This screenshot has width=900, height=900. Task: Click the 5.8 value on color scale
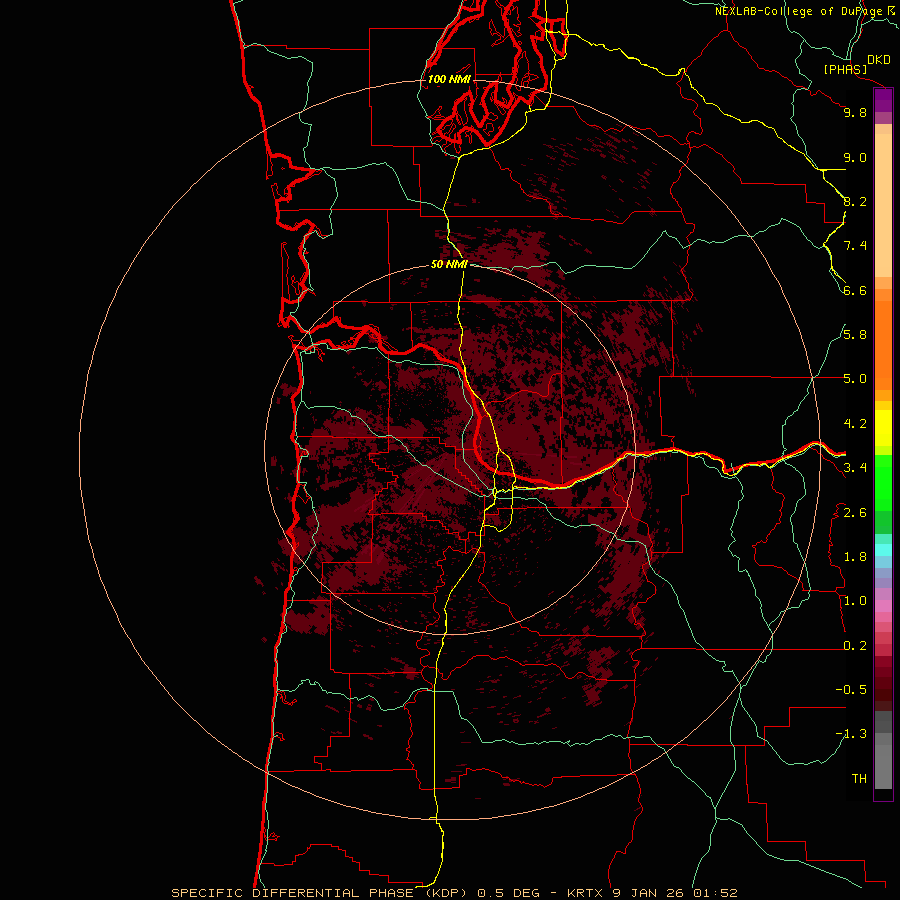pyautogui.click(x=855, y=335)
